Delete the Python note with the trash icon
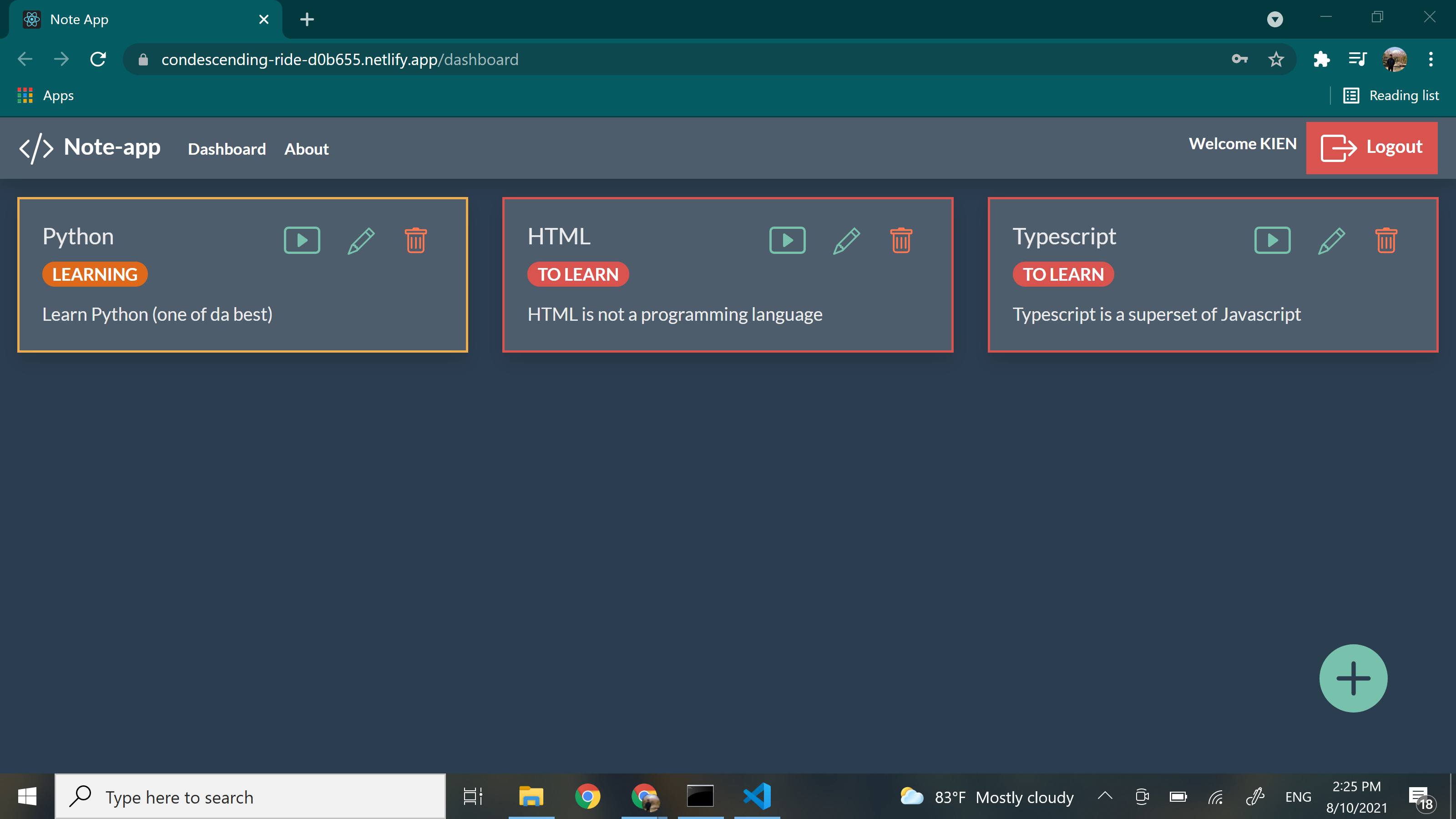 (x=415, y=240)
